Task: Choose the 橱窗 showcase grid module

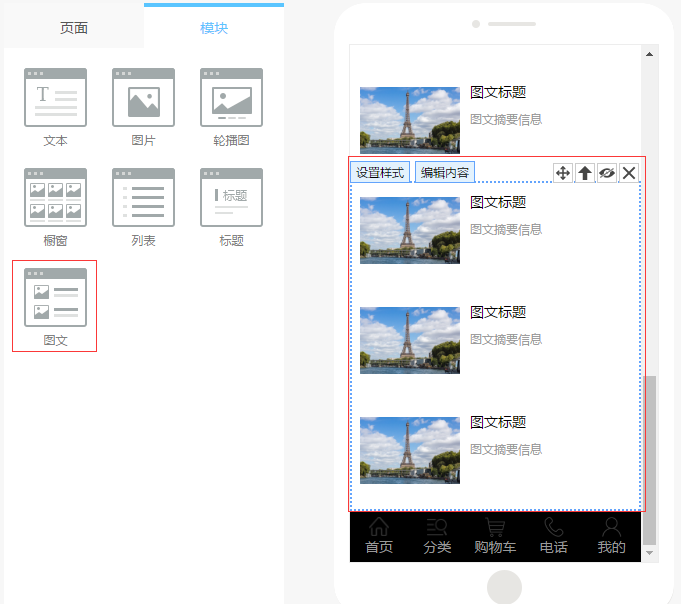Action: click(x=55, y=198)
